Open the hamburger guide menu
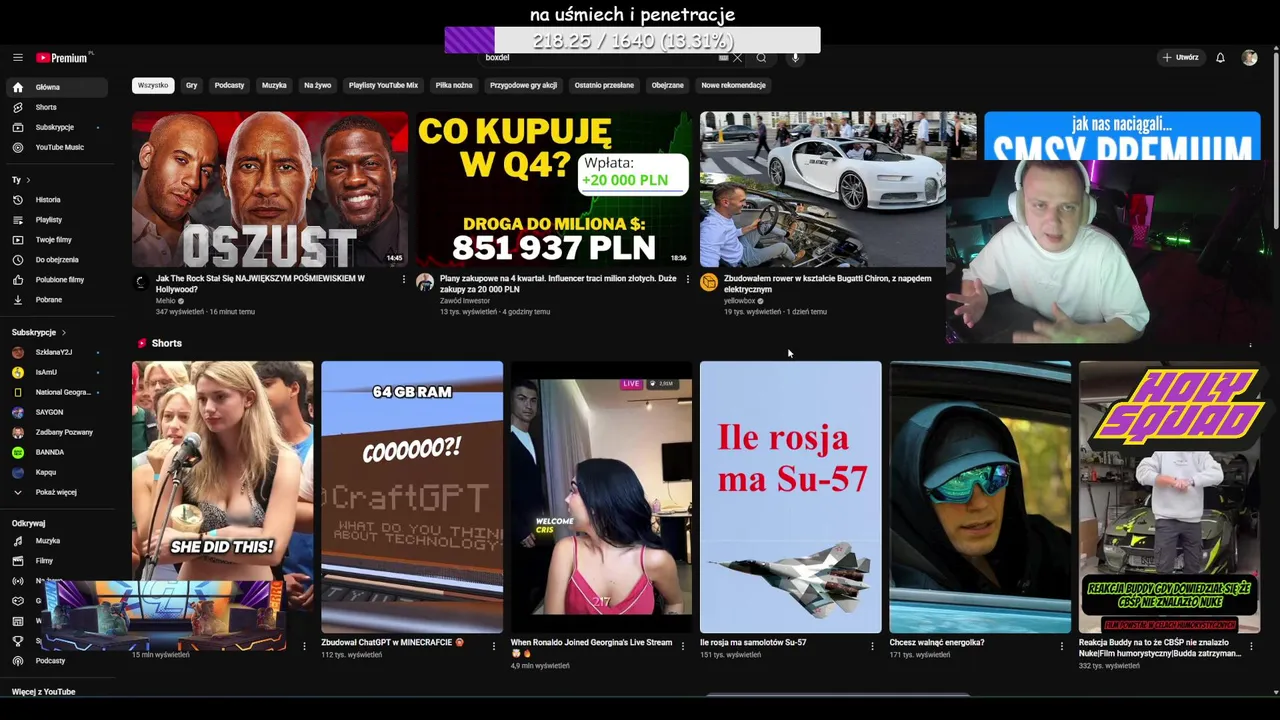Viewport: 1280px width, 720px height. coord(17,58)
